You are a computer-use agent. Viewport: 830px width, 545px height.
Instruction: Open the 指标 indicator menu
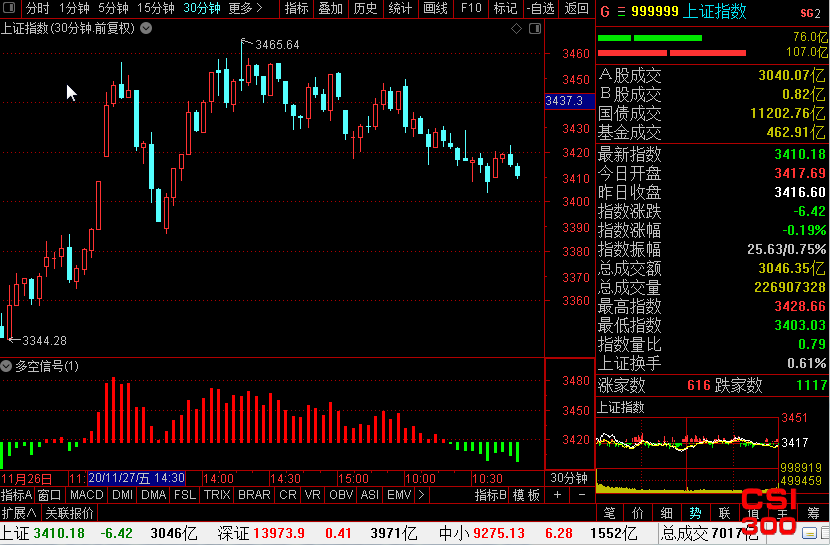[296, 8]
